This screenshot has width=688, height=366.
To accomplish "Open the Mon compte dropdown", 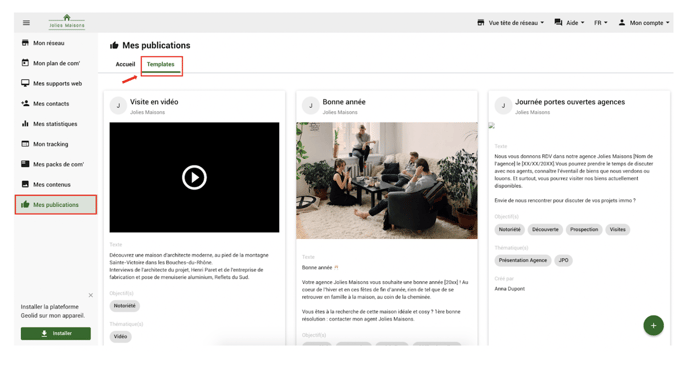I will click(644, 22).
